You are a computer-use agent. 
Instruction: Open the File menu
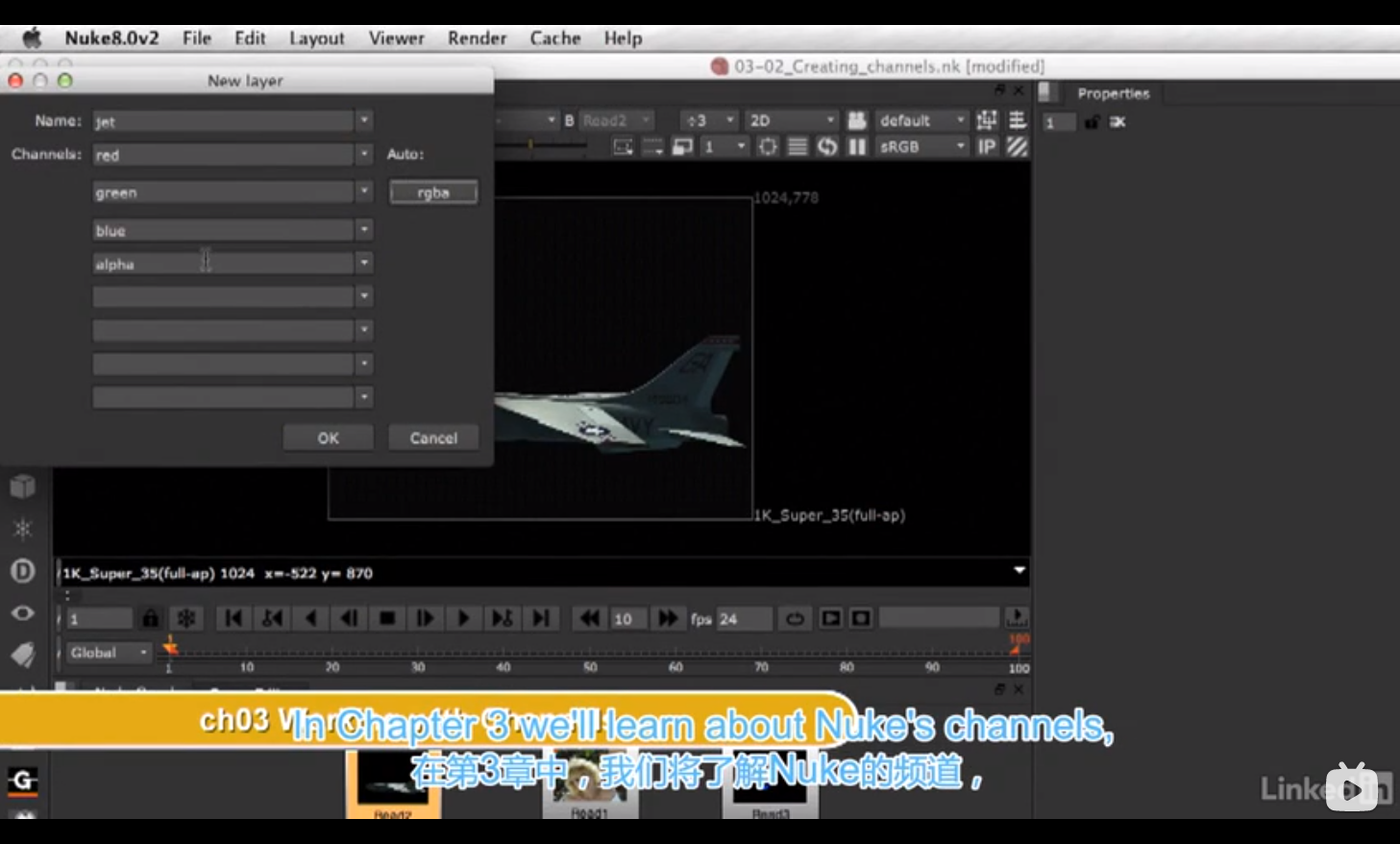click(197, 38)
